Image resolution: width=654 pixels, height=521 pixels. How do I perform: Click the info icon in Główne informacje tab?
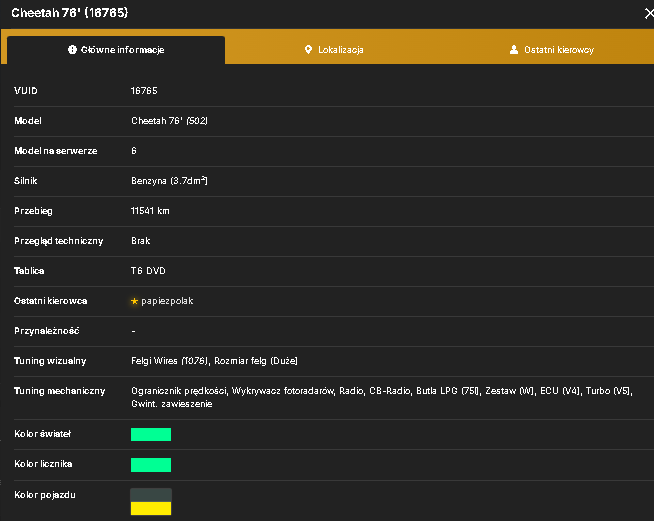coord(72,50)
